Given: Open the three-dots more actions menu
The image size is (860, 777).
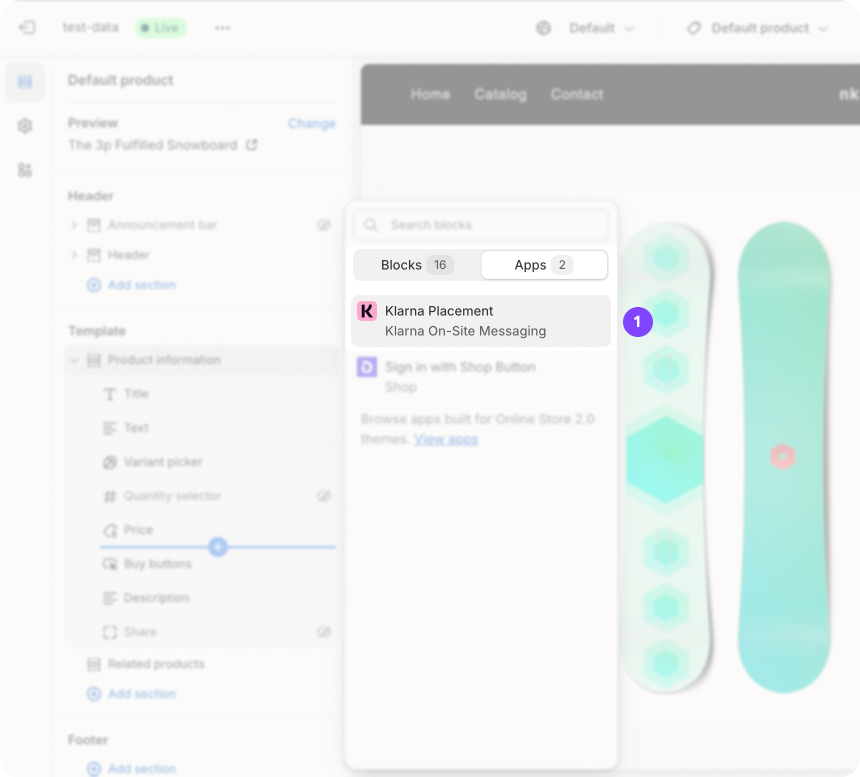Looking at the screenshot, I should [x=222, y=28].
